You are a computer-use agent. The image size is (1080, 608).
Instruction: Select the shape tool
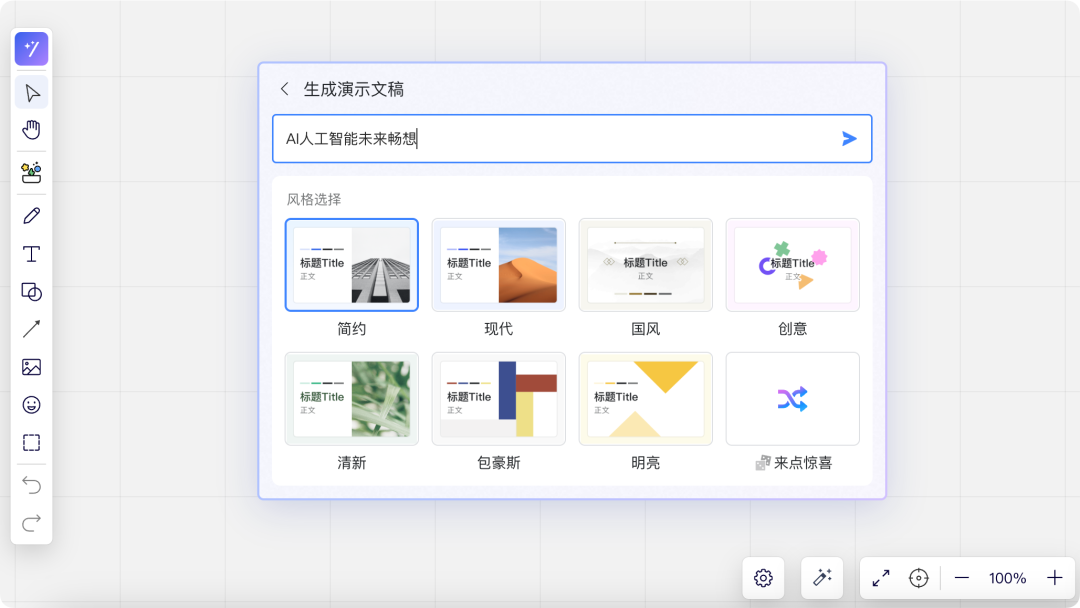pyautogui.click(x=31, y=292)
